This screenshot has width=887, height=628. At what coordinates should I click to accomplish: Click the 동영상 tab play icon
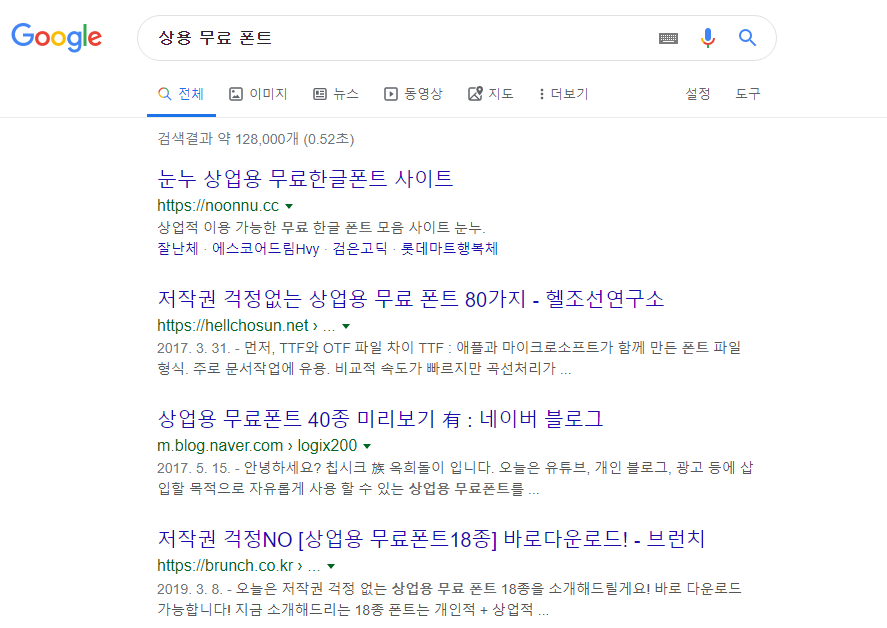(x=390, y=94)
